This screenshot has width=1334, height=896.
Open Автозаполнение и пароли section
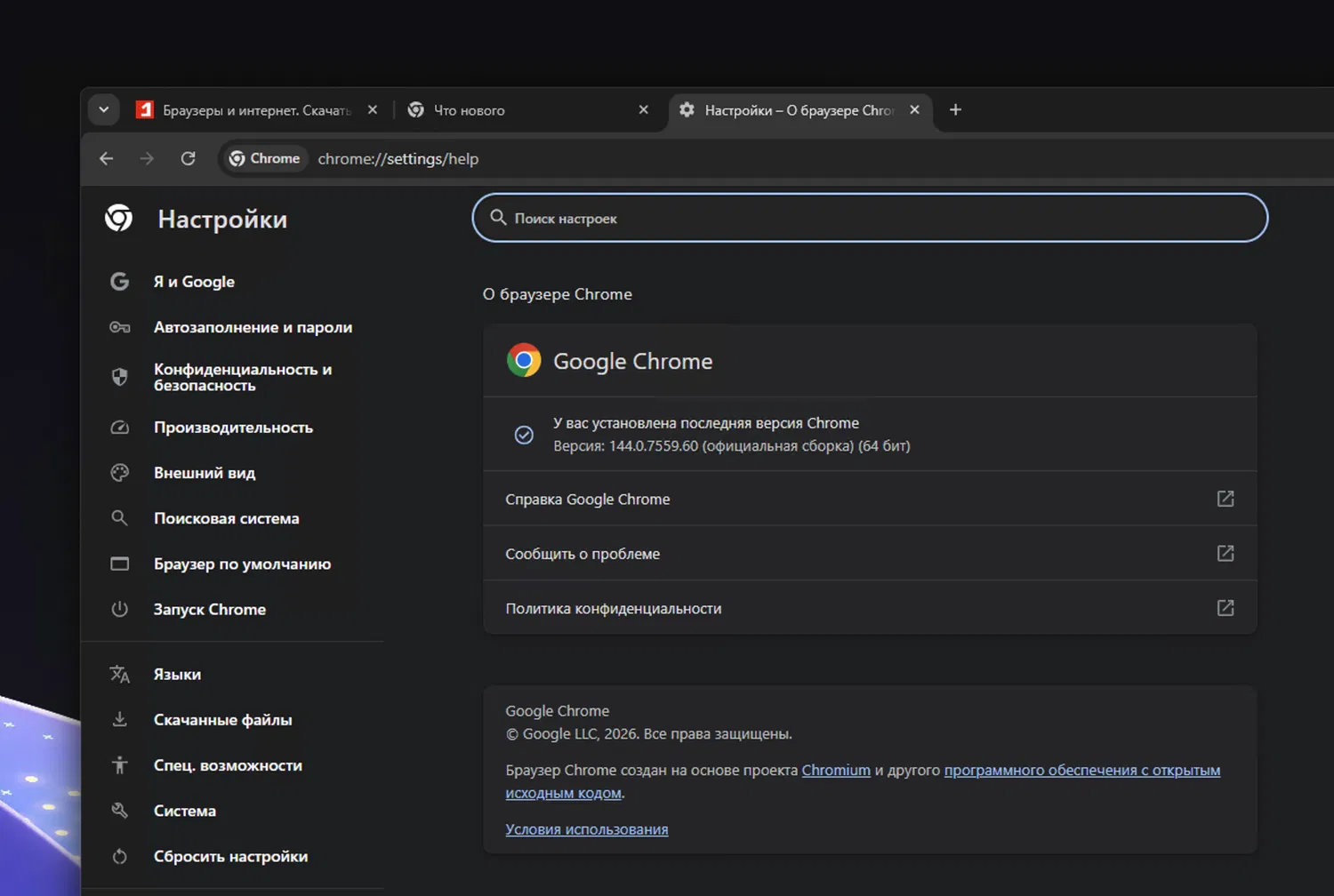pos(253,327)
